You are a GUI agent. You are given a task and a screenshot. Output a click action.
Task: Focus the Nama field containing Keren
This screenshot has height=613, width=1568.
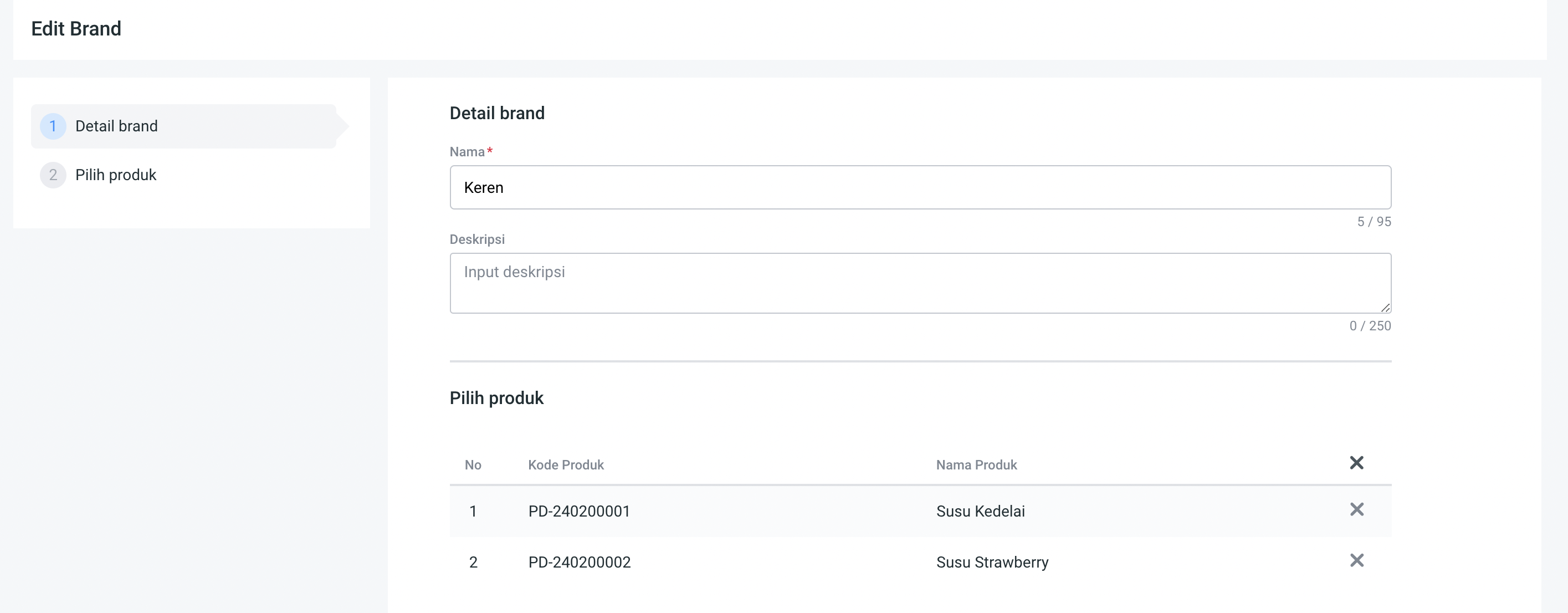(920, 187)
